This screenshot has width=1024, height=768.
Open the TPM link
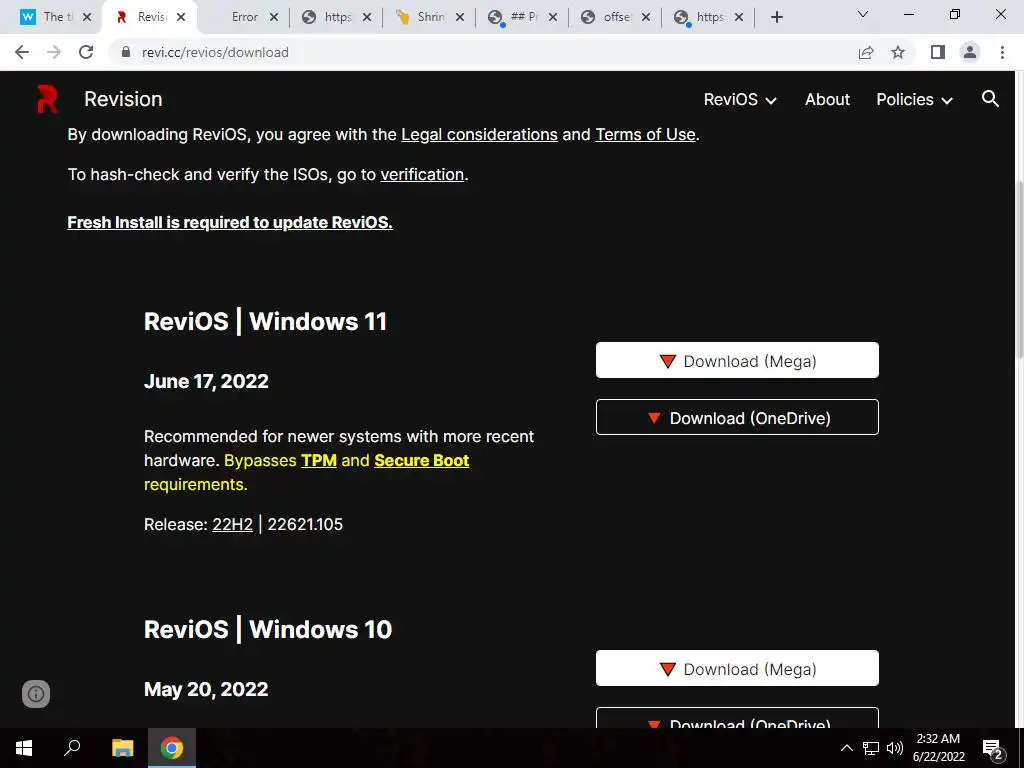pos(319,460)
